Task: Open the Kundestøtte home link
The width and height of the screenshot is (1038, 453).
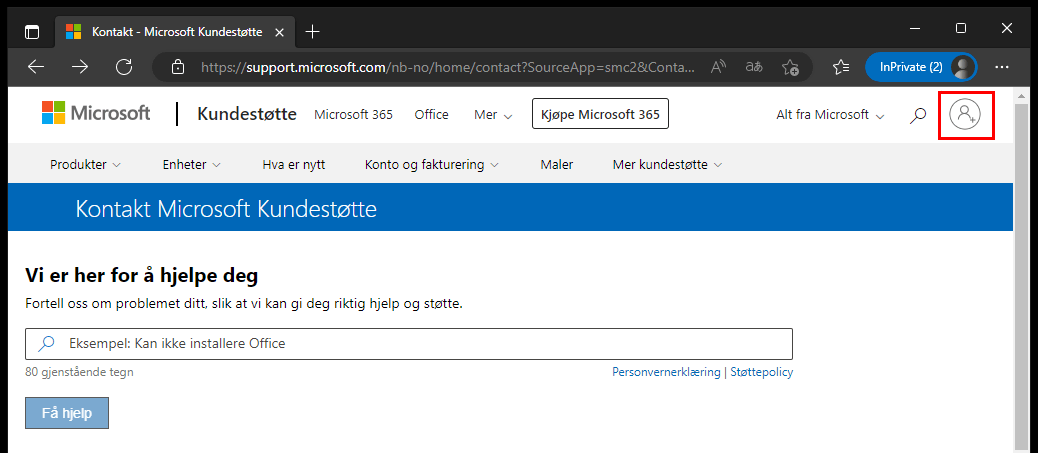Action: click(x=247, y=114)
